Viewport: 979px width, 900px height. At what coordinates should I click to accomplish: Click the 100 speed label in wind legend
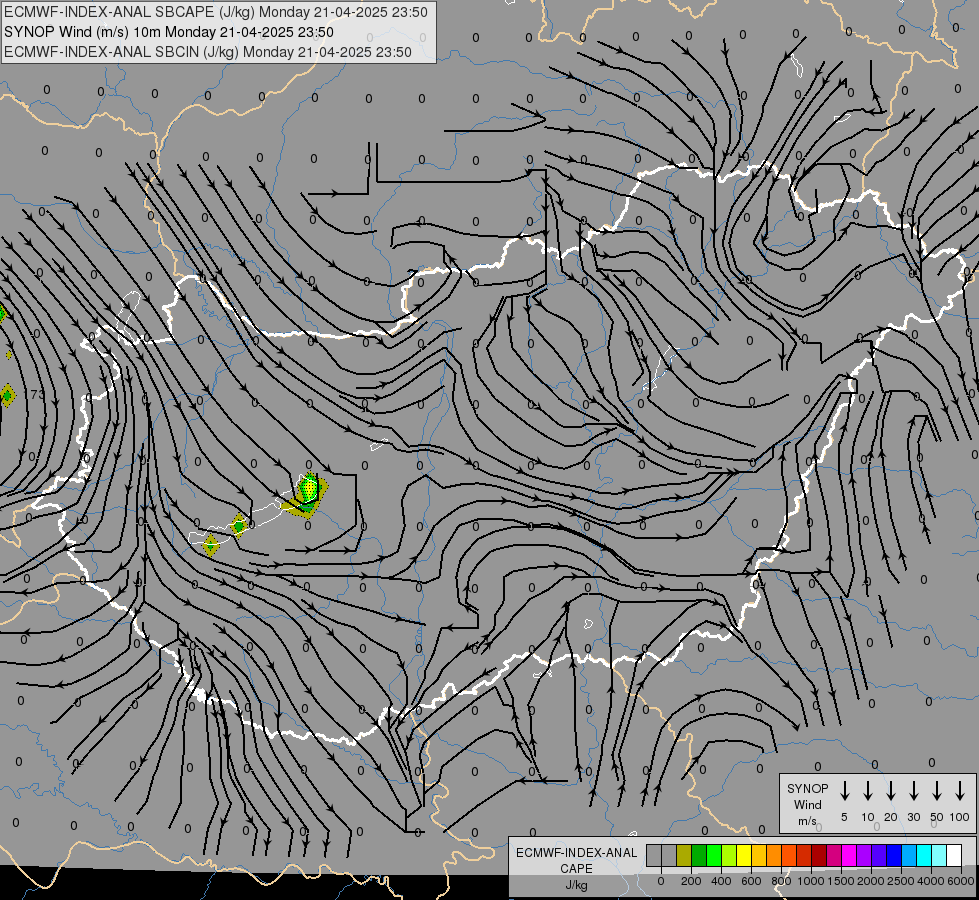pyautogui.click(x=960, y=817)
